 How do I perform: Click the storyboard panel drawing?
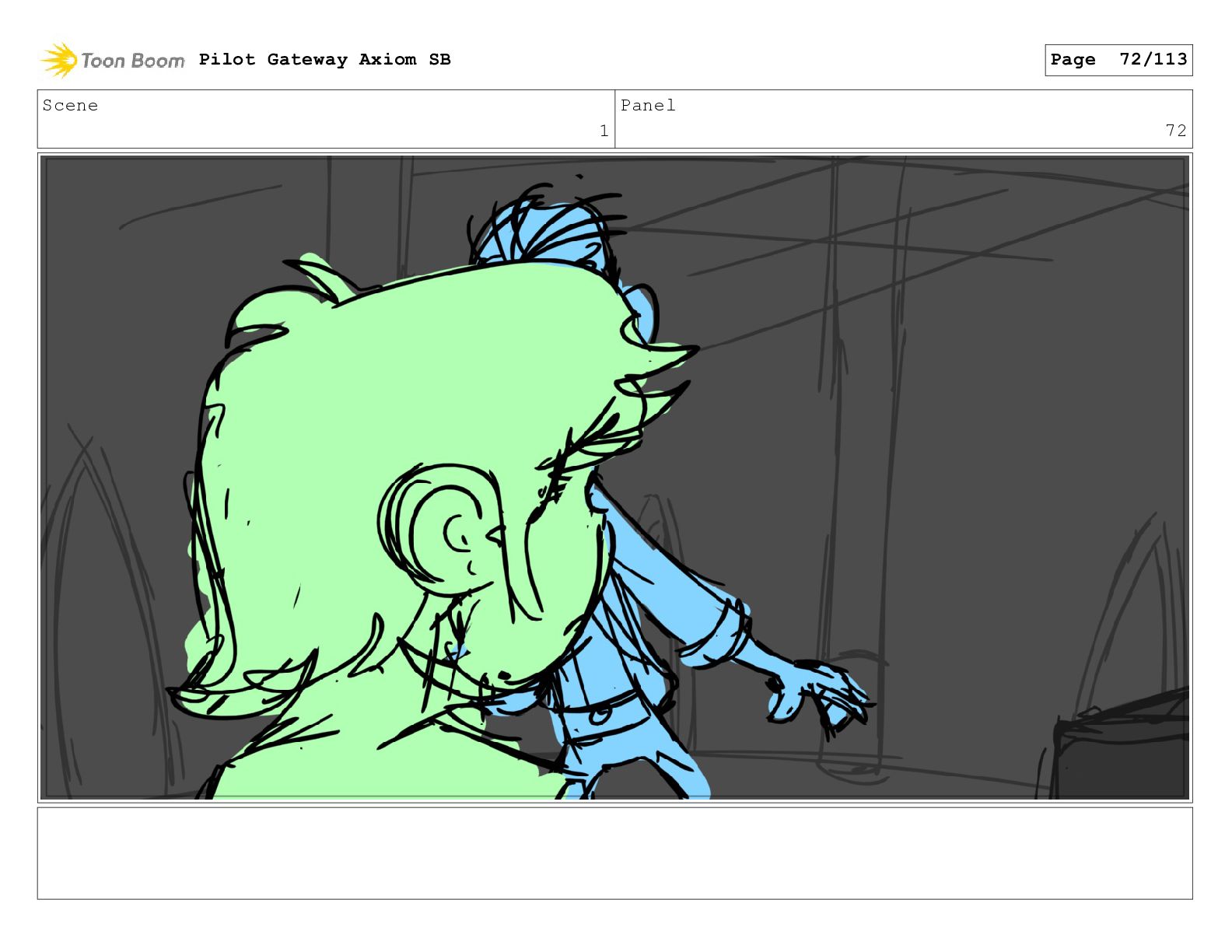615,478
